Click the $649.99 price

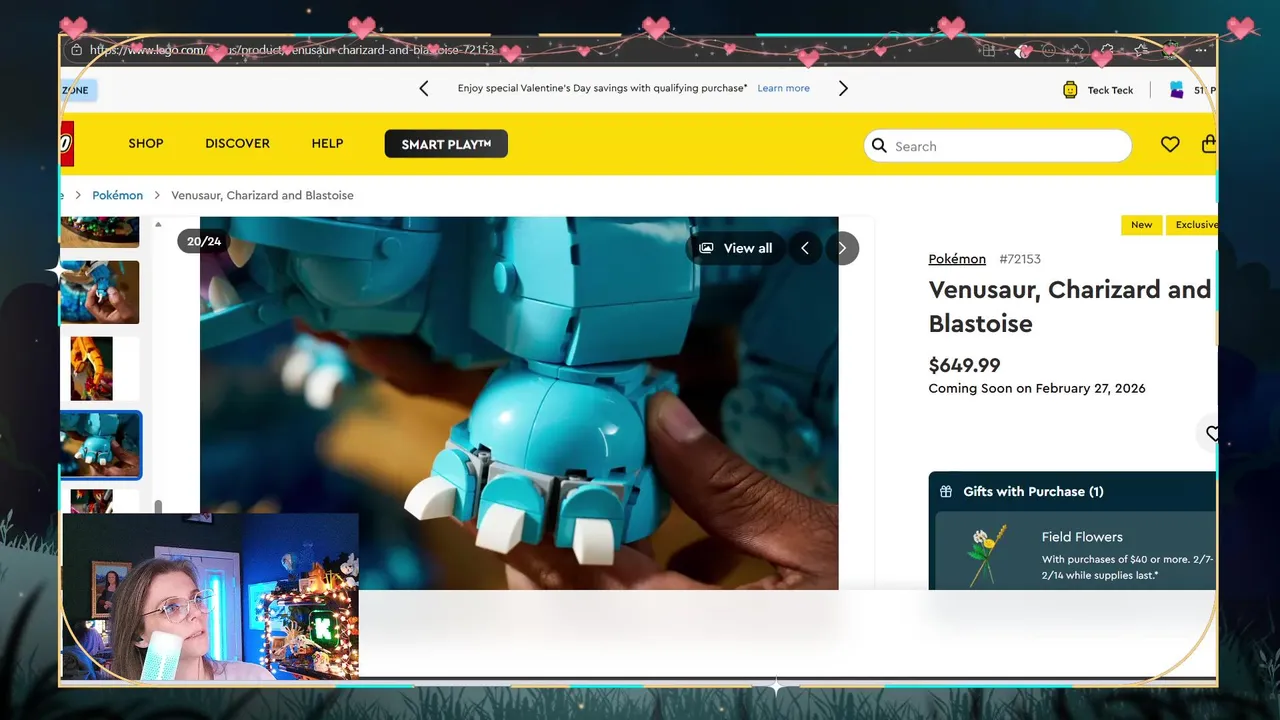[964, 365]
